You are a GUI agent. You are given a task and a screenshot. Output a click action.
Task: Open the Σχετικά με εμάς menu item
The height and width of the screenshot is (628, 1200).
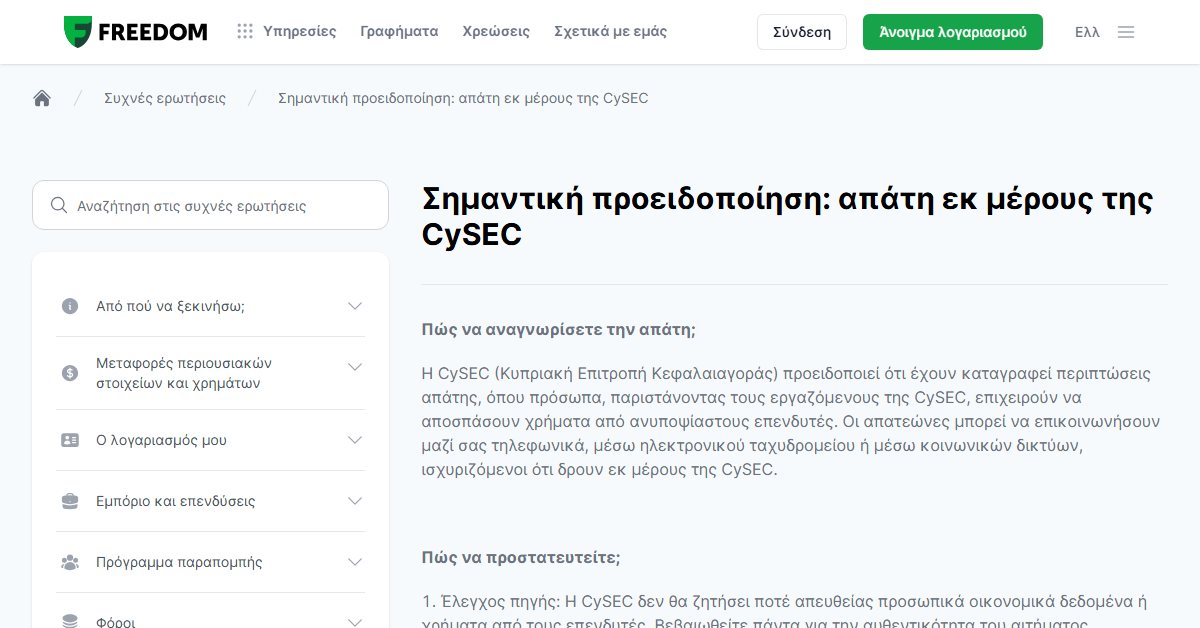pyautogui.click(x=610, y=32)
